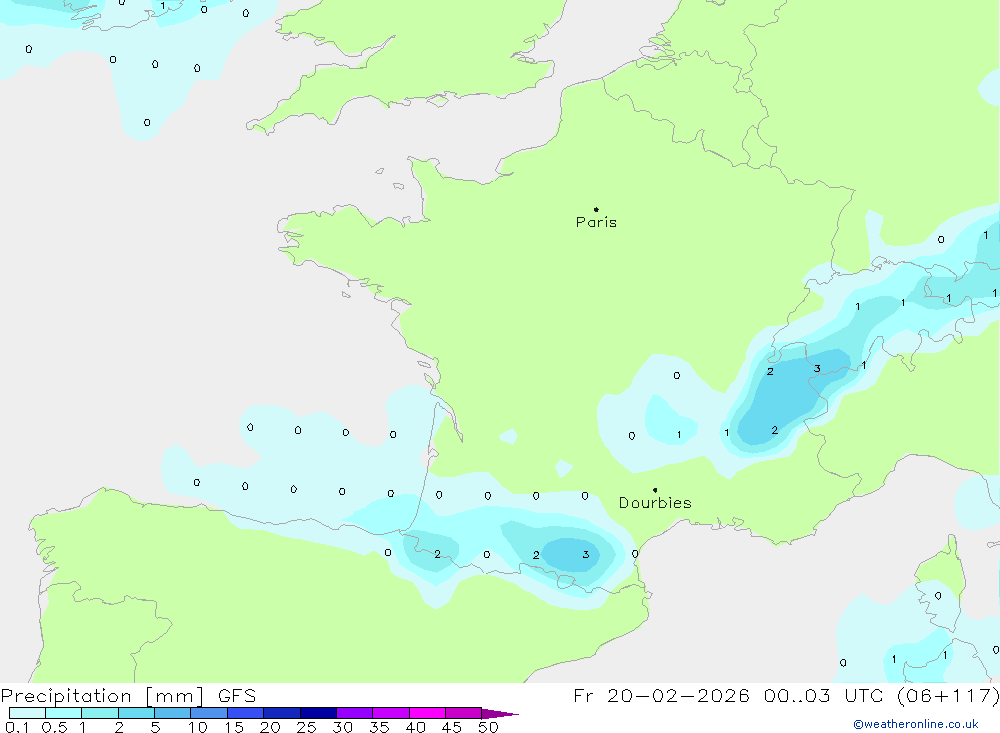Click the legend value '0.5'
The image size is (1000, 733).
[x=54, y=727]
